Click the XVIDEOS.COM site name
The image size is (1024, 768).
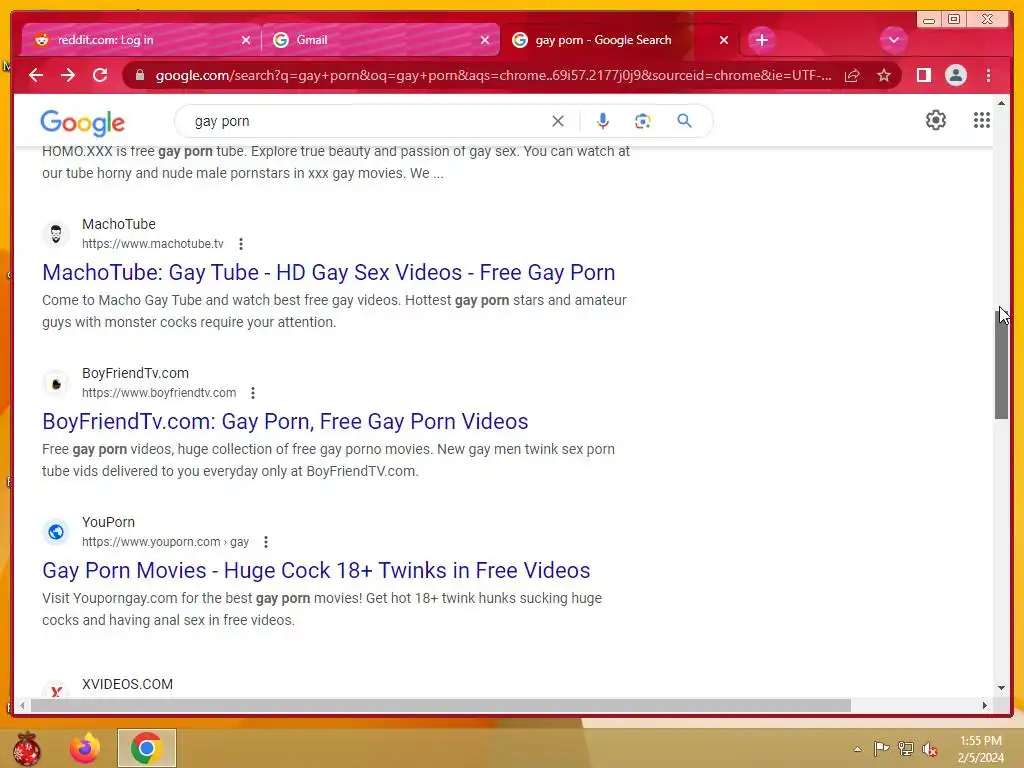point(127,684)
